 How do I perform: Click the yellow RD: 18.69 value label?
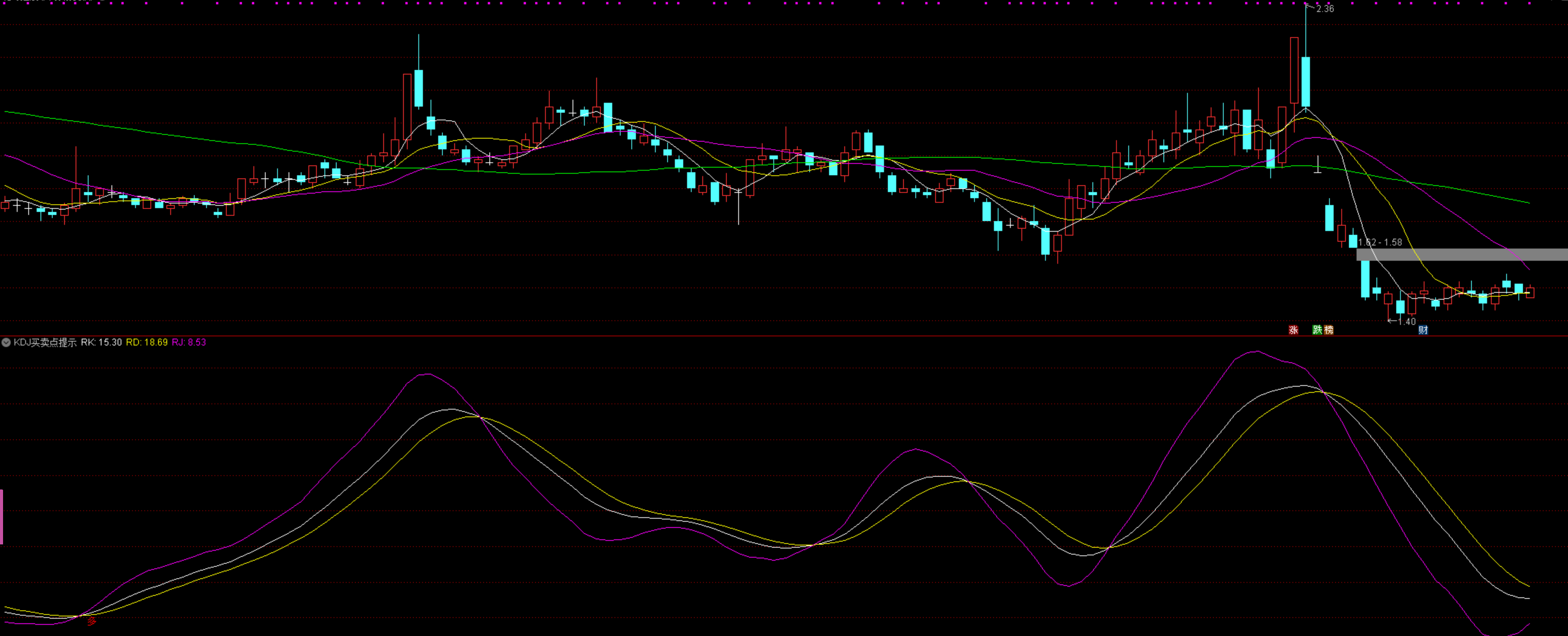coord(147,342)
